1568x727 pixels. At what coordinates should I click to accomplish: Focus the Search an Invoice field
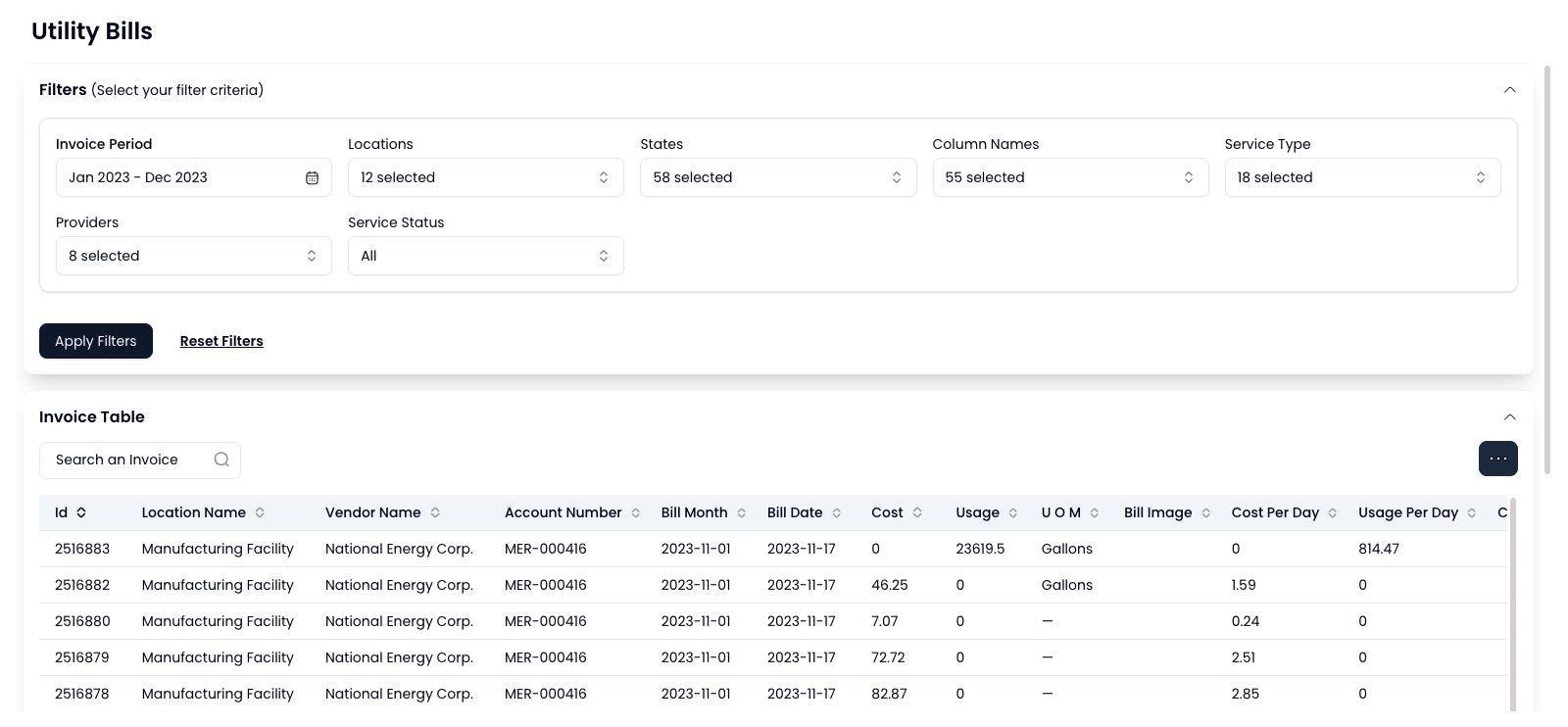click(x=140, y=460)
